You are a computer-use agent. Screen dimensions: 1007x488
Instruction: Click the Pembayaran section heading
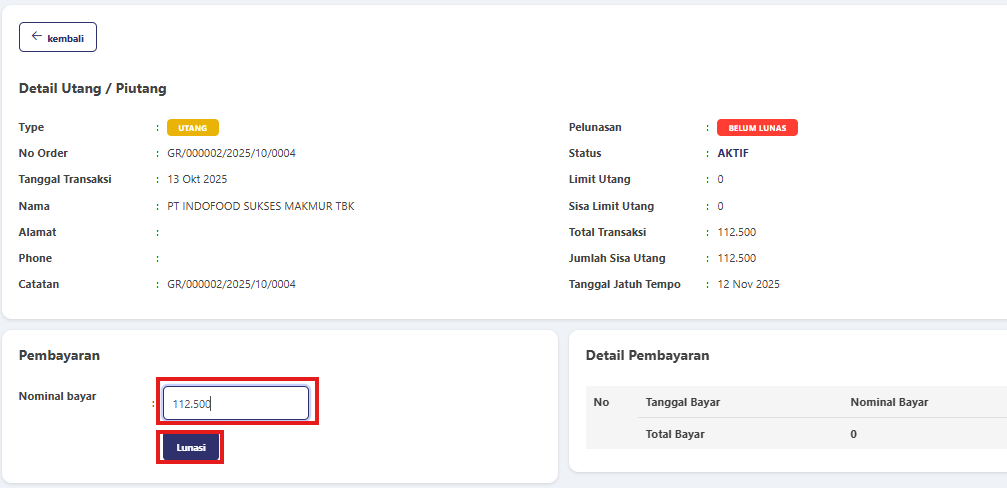point(59,355)
